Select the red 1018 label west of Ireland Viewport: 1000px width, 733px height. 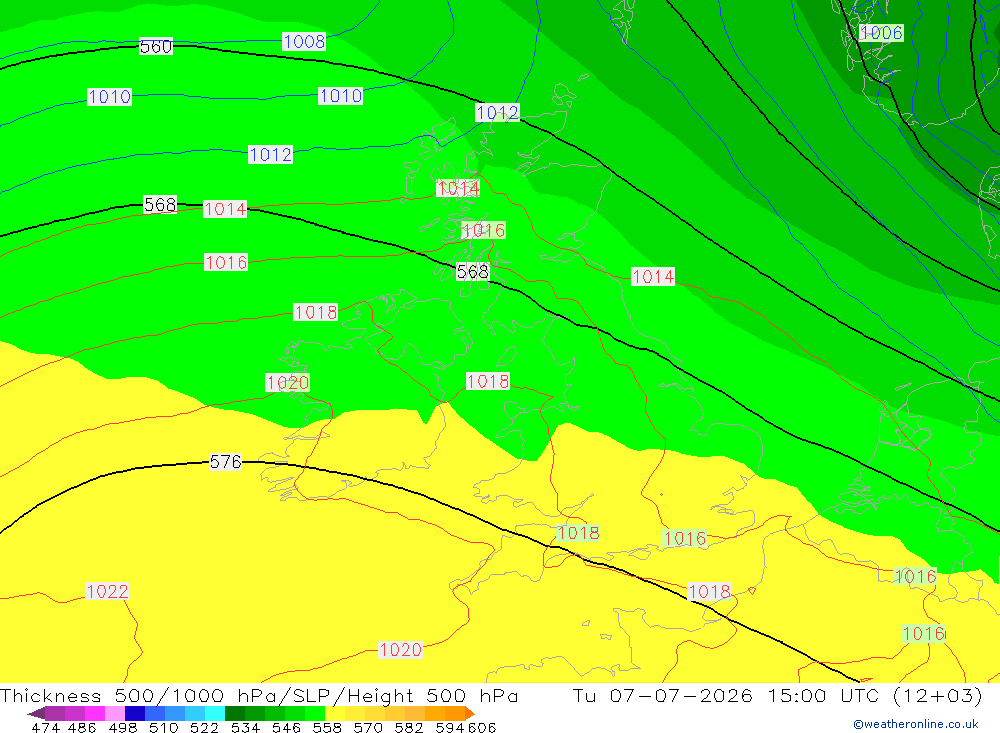[316, 312]
